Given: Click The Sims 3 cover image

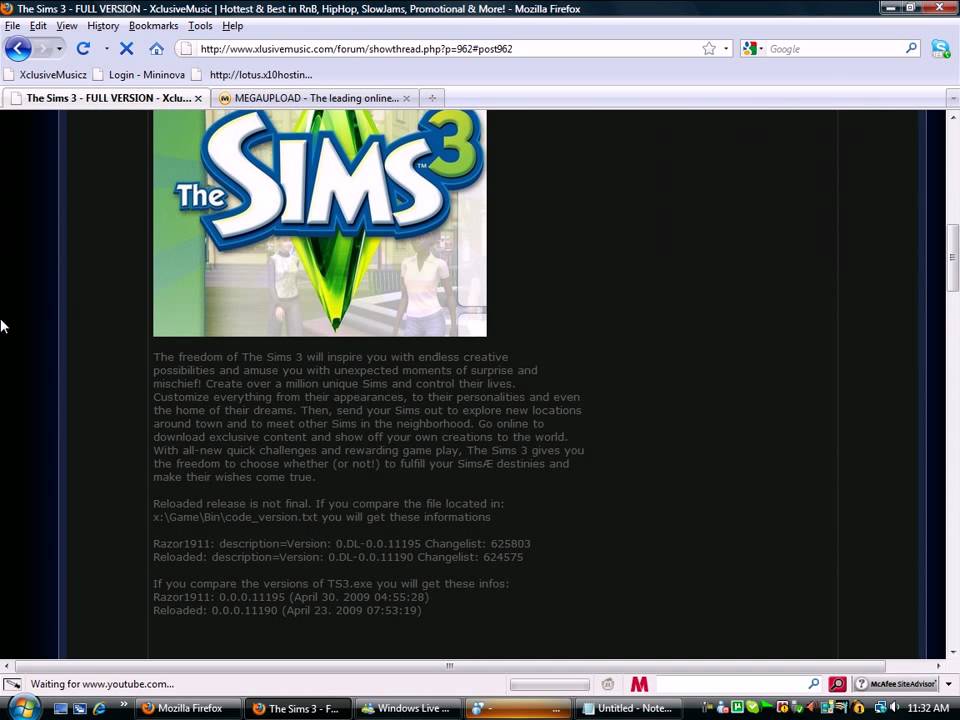Looking at the screenshot, I should pos(320,223).
